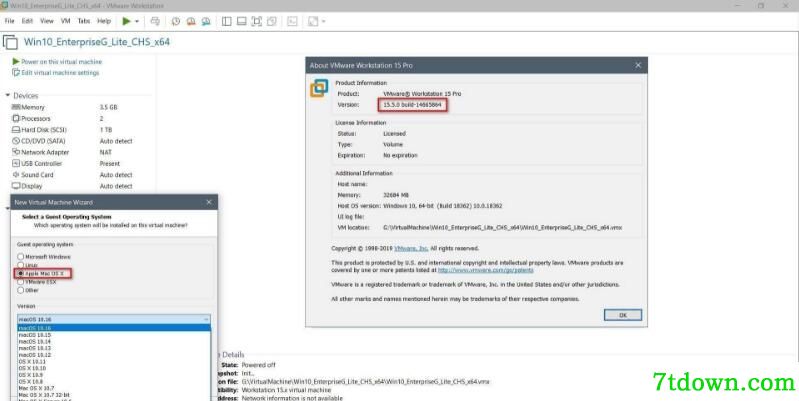Open the Help menu
The width and height of the screenshot is (799, 401).
(x=104, y=21)
